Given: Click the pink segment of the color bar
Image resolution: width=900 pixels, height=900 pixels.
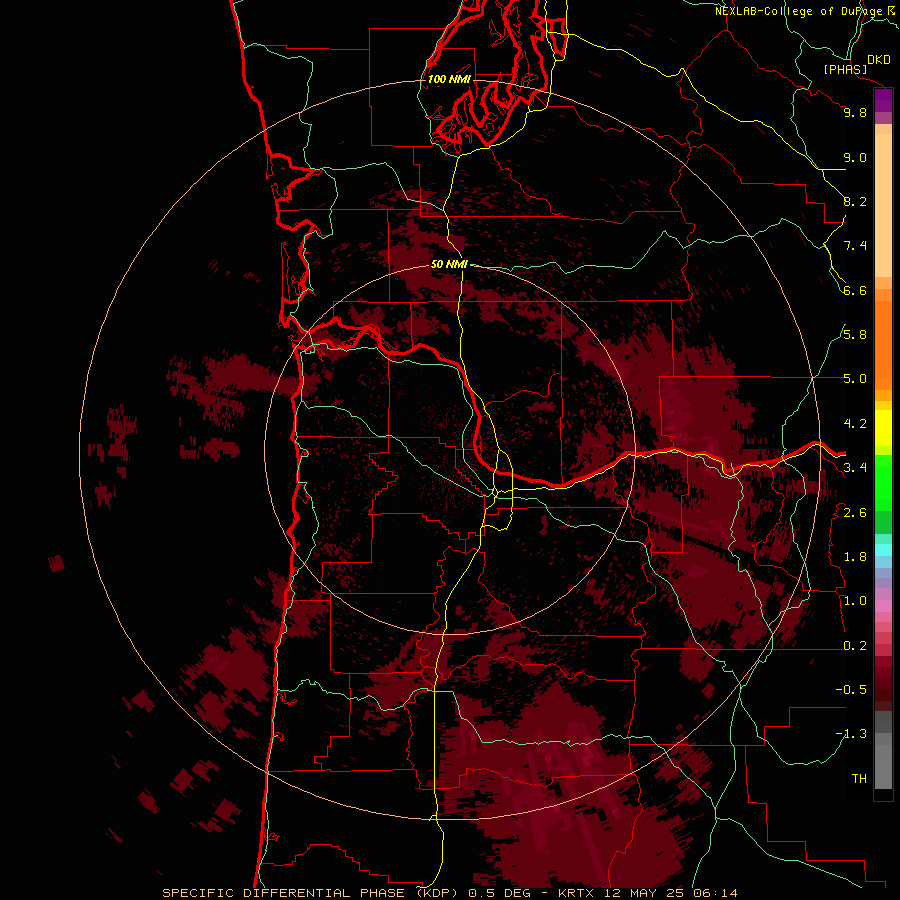Looking at the screenshot, I should click(883, 606).
